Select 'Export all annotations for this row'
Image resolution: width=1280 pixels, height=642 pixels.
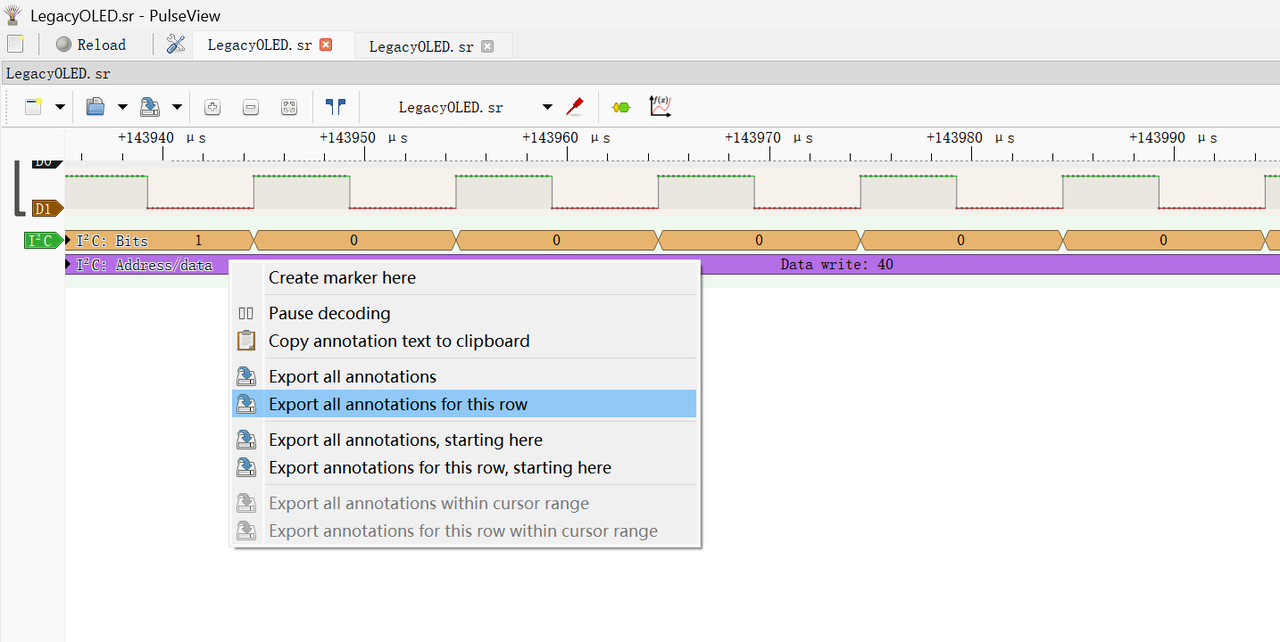point(398,404)
